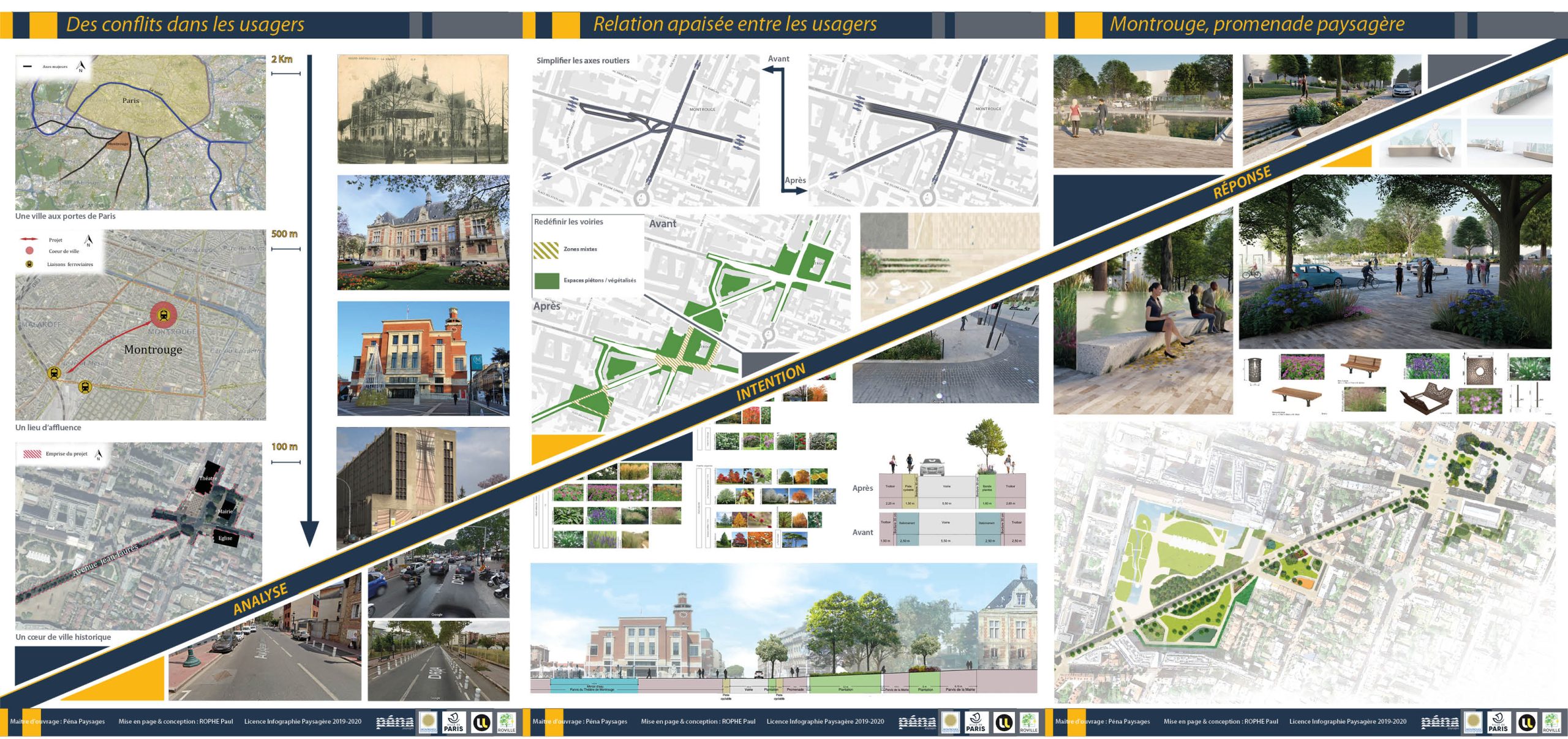Click the red Projet double-arrow legend symbol

[x=29, y=240]
